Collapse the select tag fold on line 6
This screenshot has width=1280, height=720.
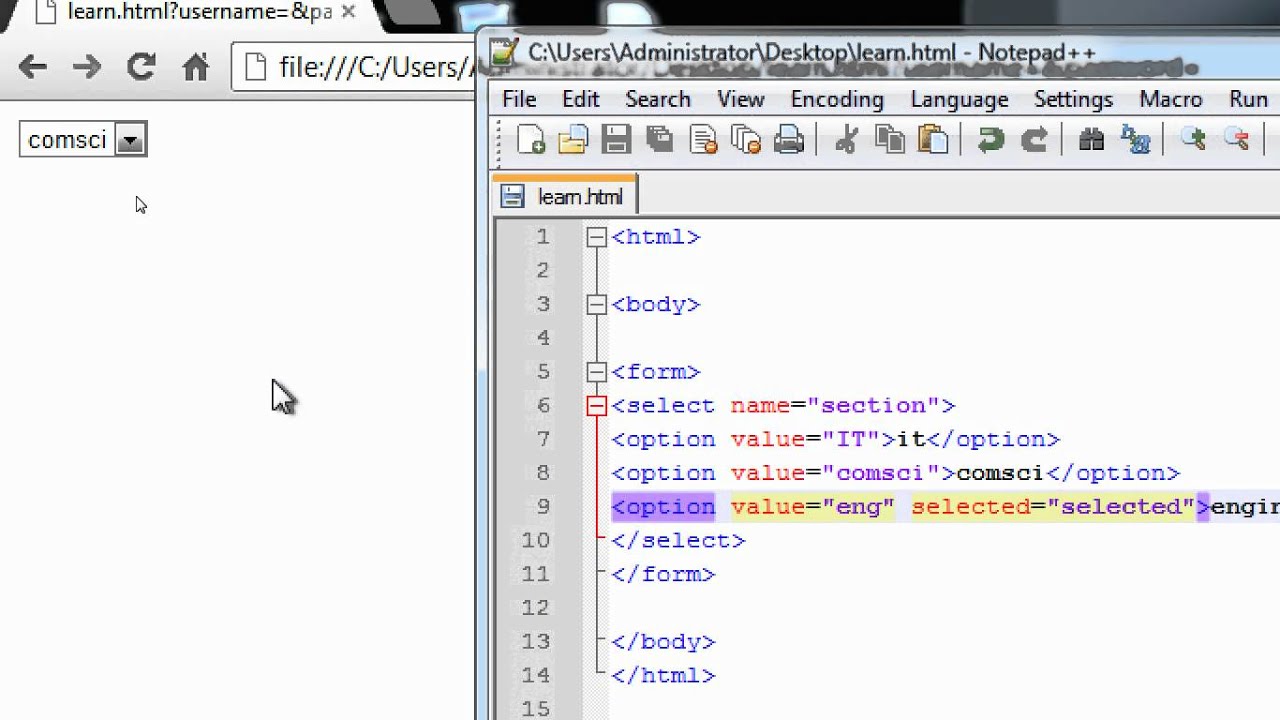click(x=597, y=405)
